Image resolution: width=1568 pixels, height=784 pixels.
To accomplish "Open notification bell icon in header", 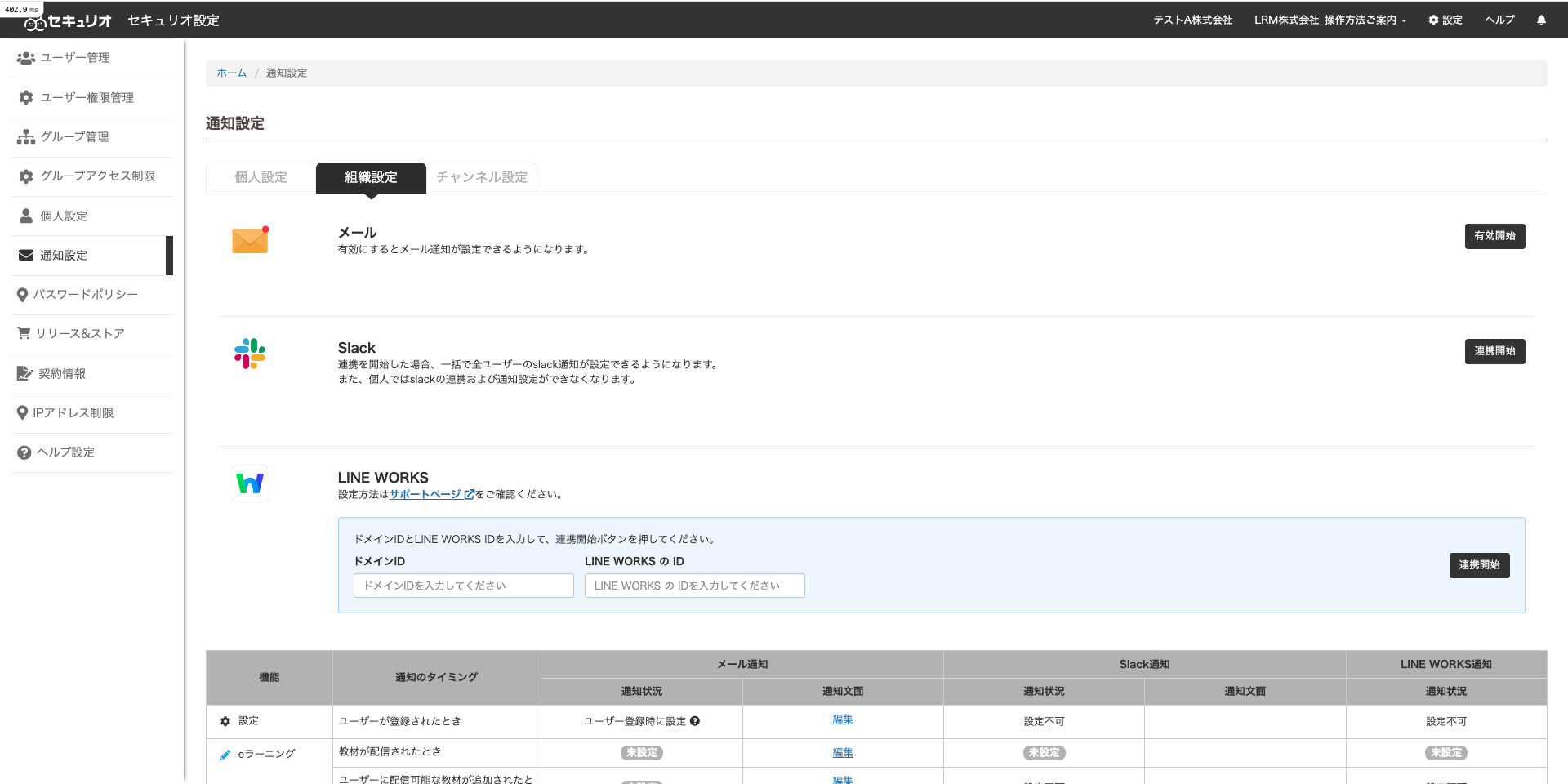I will pos(1541,20).
